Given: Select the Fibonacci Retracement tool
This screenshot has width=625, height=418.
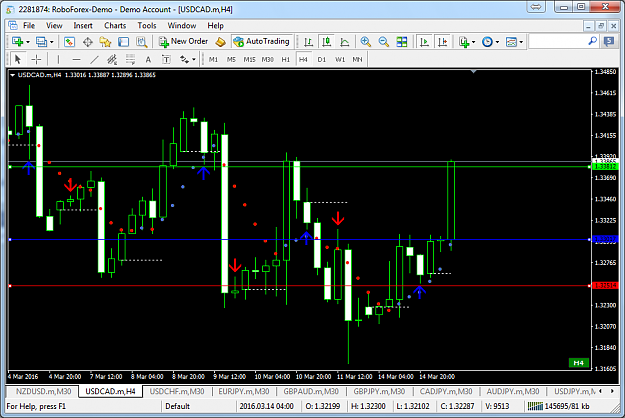Looking at the screenshot, I should pos(130,59).
